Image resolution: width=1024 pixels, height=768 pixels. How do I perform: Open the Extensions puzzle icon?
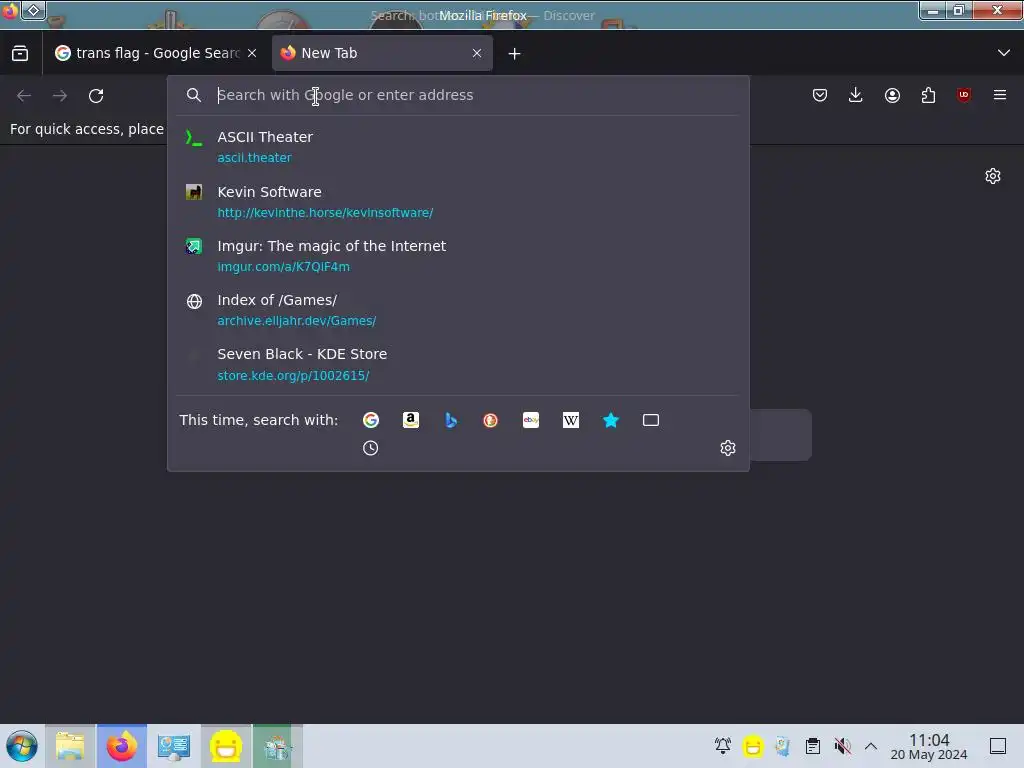928,95
